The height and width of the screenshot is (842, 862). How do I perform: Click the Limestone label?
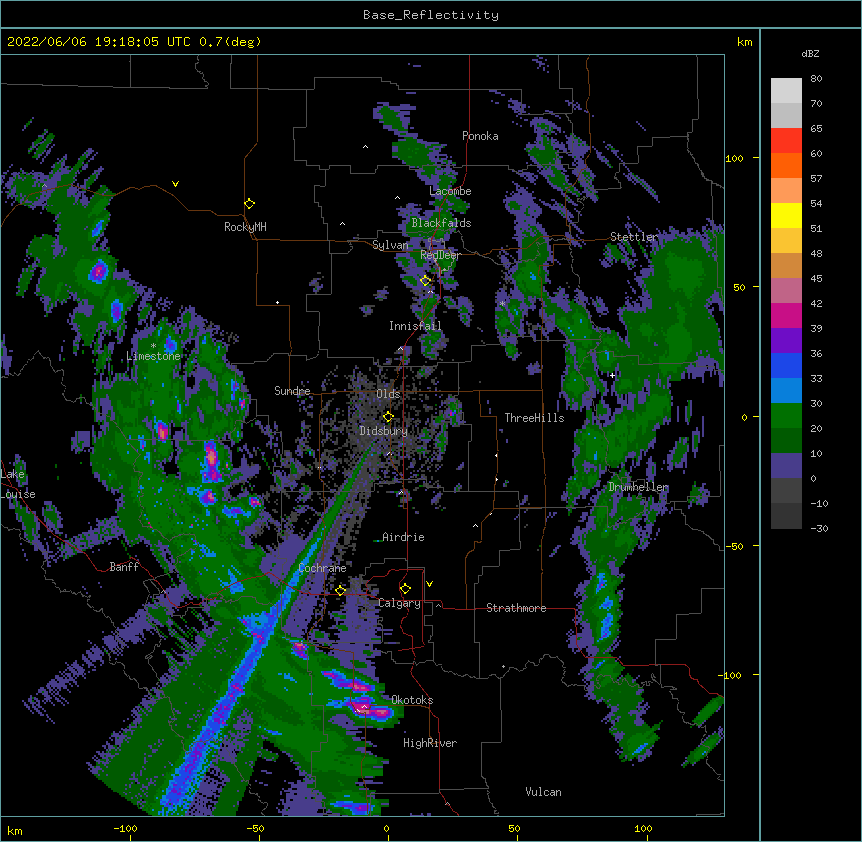coord(153,356)
